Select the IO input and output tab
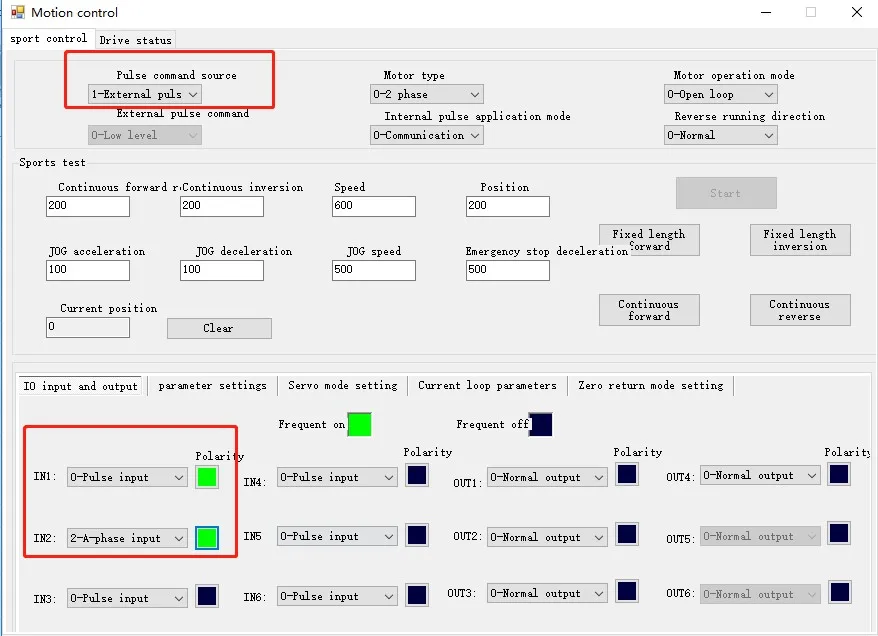 point(81,386)
